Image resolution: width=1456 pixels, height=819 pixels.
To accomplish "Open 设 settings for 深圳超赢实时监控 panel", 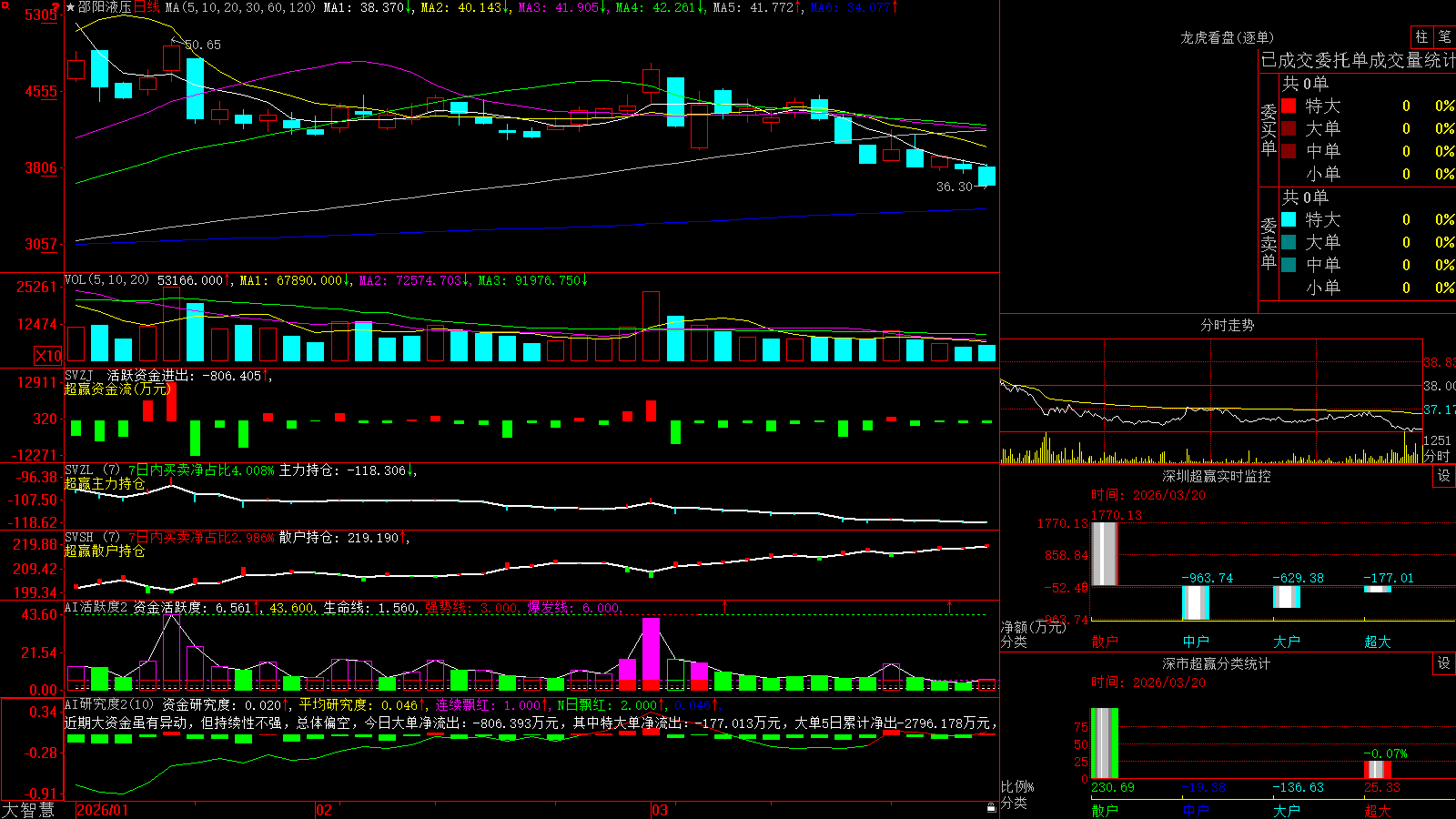I will click(1444, 476).
